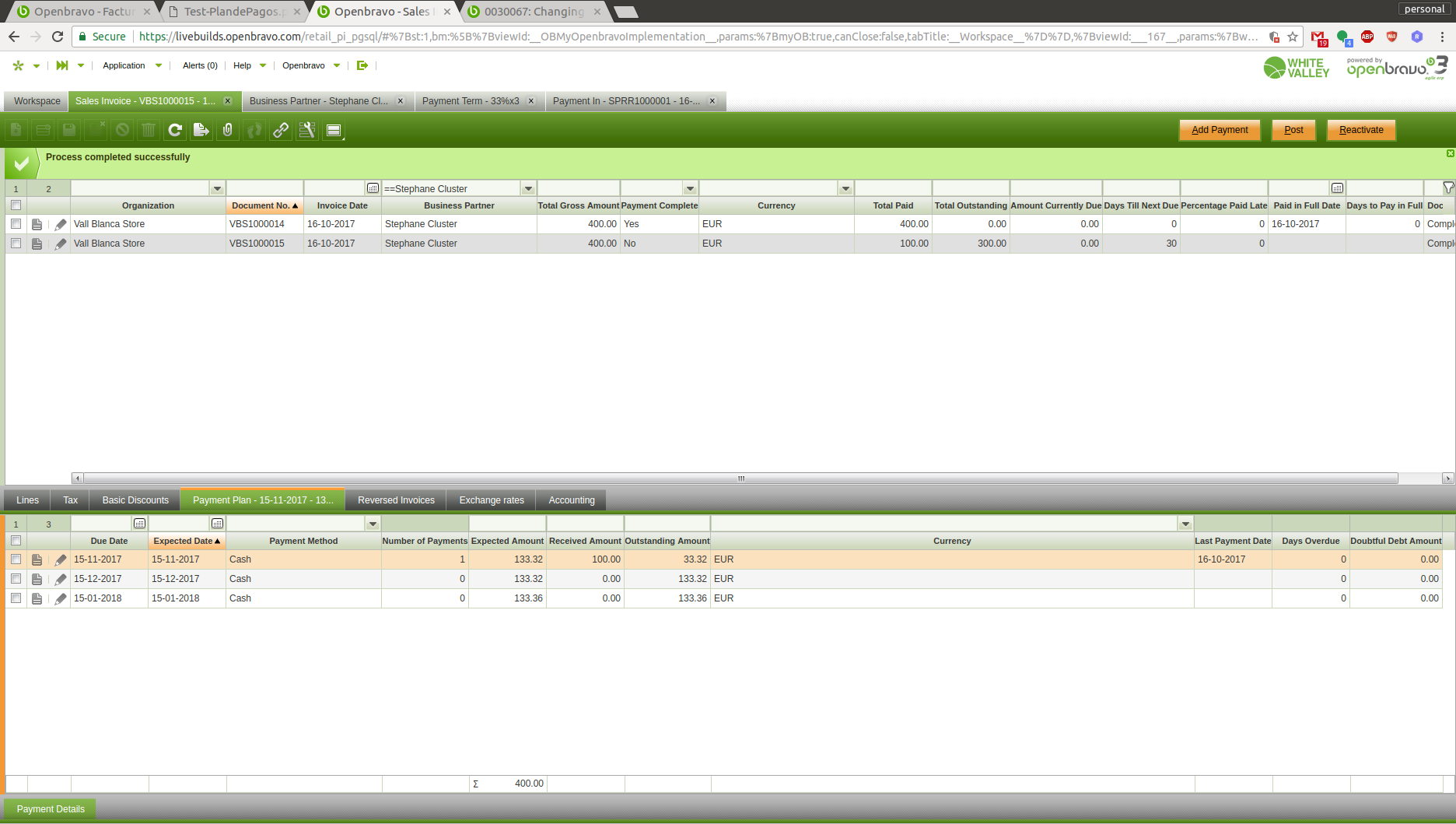Click the funnel filter icon of invoice grid
This screenshot has height=824, width=1456.
pyautogui.click(x=1448, y=188)
